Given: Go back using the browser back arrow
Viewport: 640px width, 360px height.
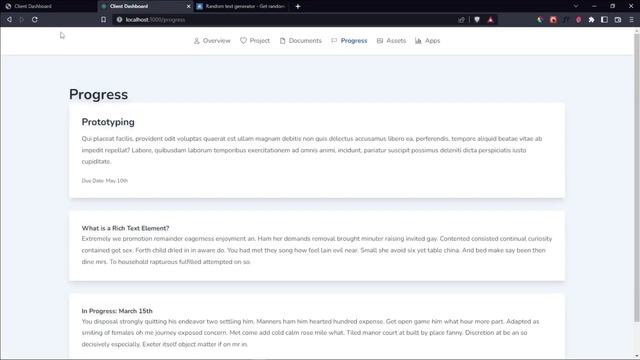Looking at the screenshot, I should click(x=9, y=20).
